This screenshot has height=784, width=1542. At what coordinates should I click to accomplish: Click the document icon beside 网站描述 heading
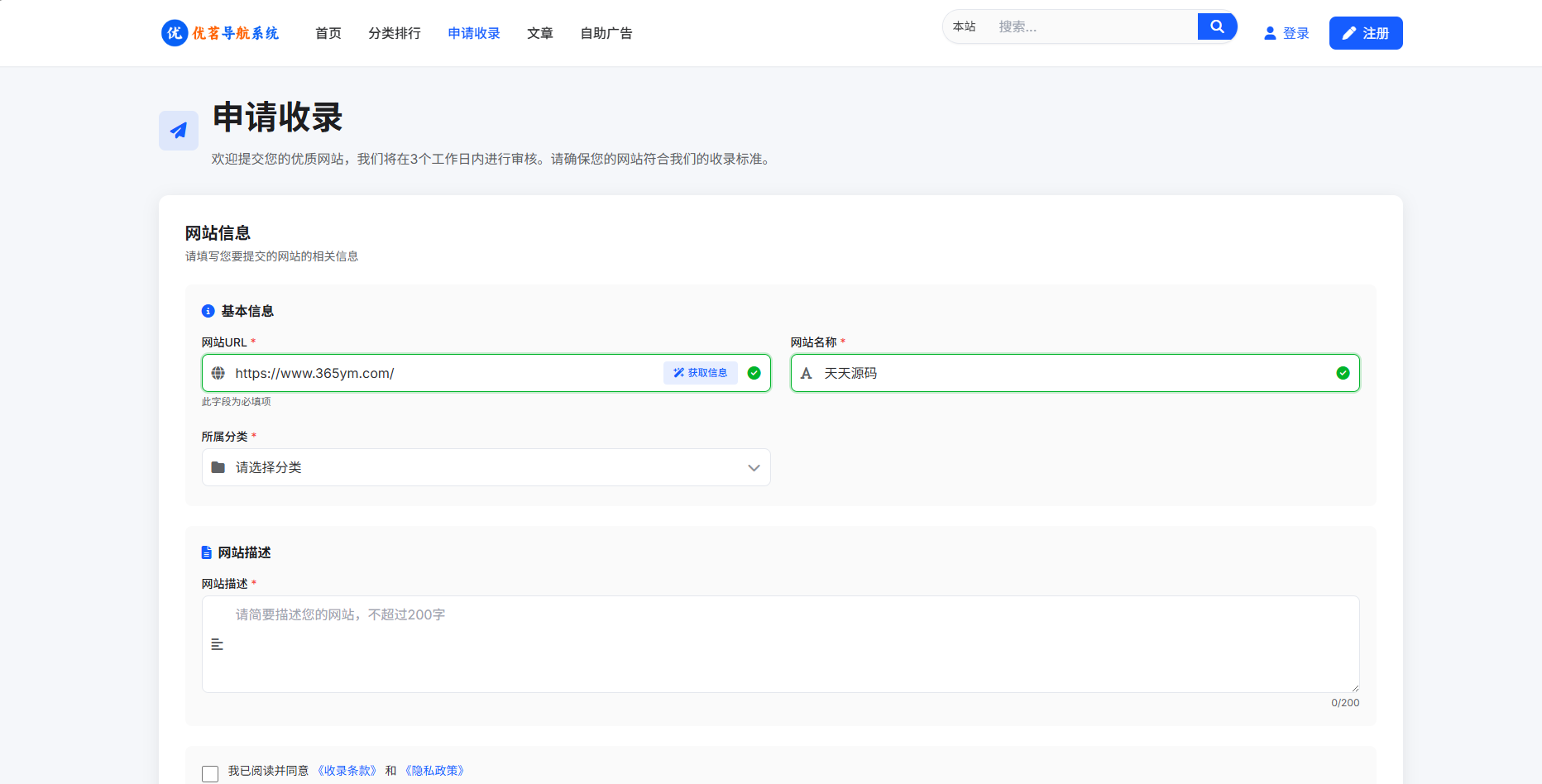click(x=207, y=552)
